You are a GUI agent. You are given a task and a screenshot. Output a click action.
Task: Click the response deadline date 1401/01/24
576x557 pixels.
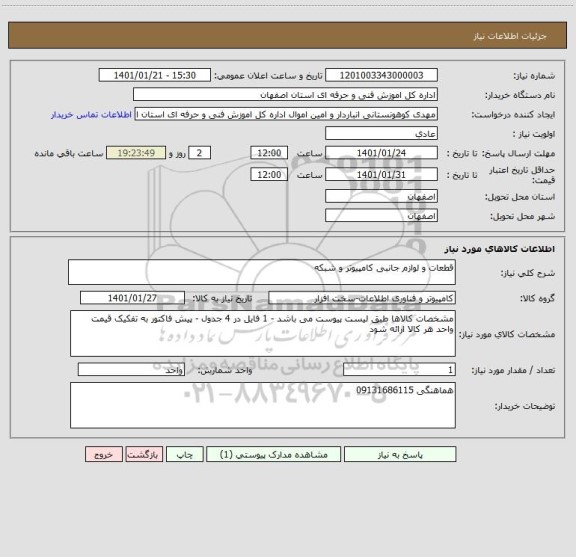381,153
